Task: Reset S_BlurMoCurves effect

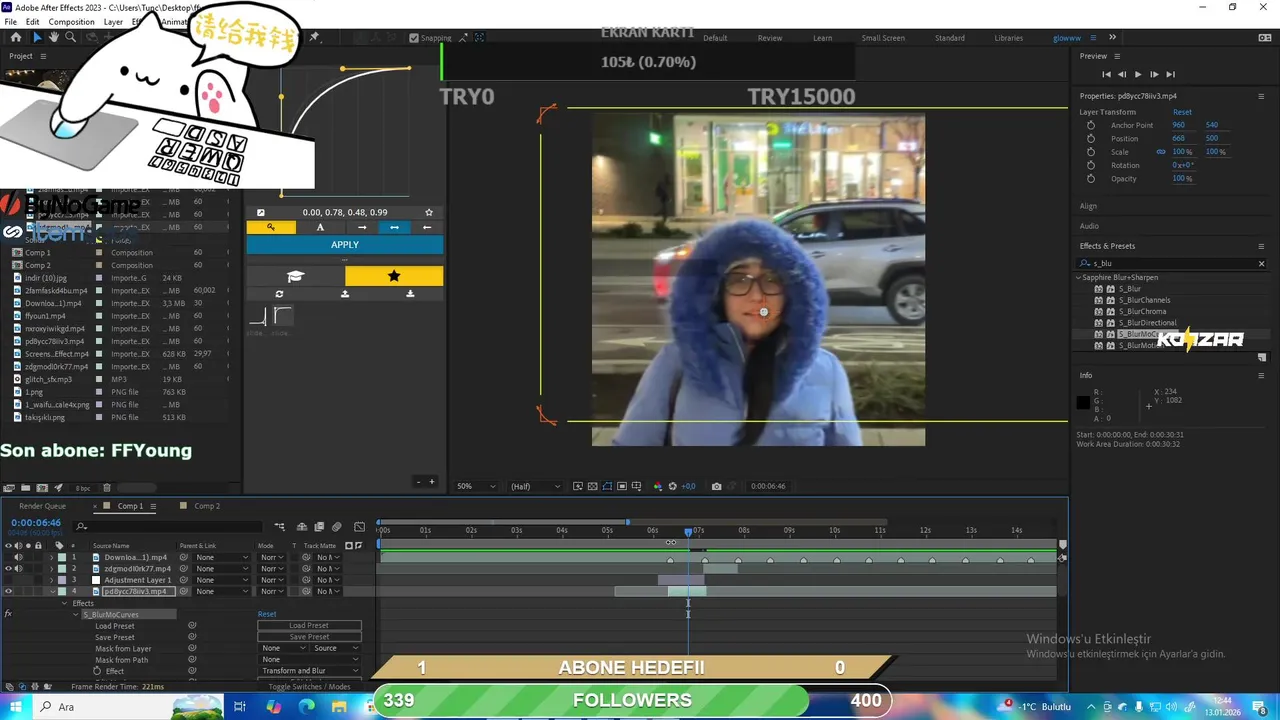Action: pos(267,614)
